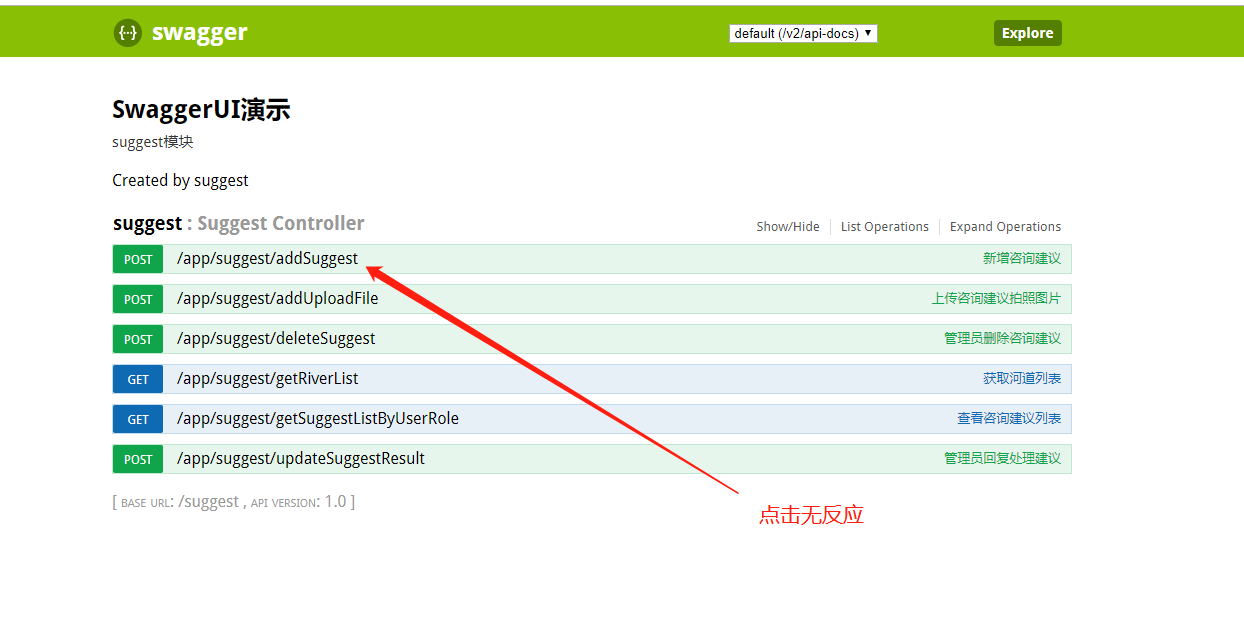Click the Explore button
This screenshot has height=619, width=1244.
[x=1027, y=33]
